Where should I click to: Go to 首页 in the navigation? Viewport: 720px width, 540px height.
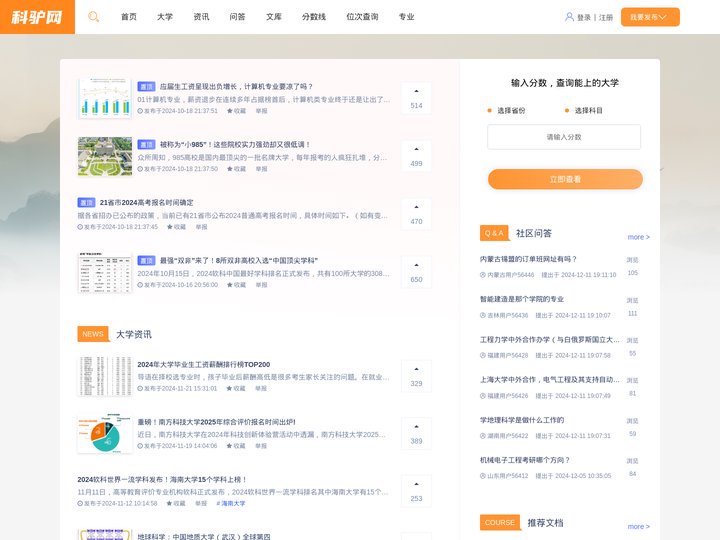coord(129,17)
